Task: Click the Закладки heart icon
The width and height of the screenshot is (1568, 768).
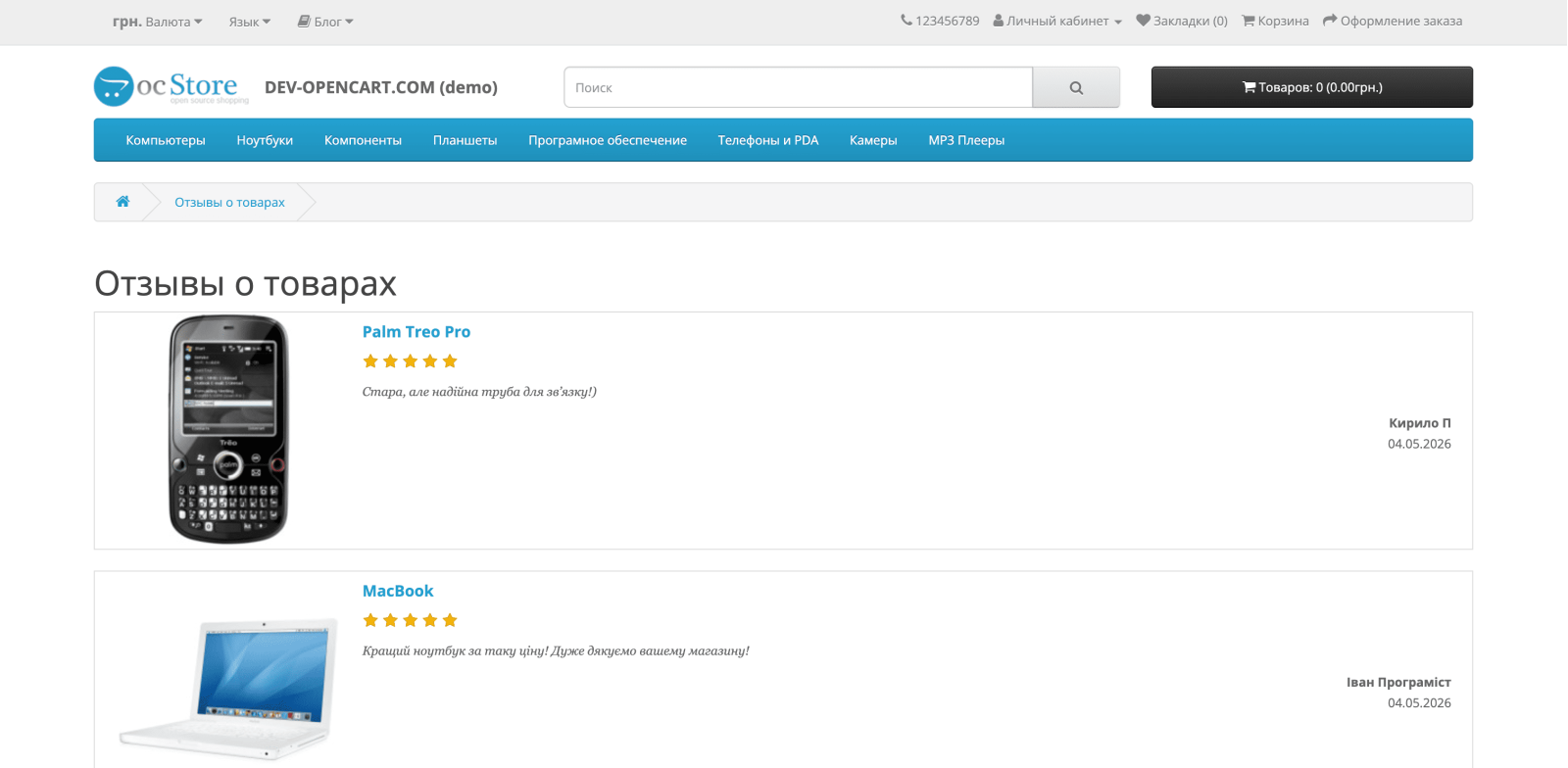Action: tap(1143, 21)
